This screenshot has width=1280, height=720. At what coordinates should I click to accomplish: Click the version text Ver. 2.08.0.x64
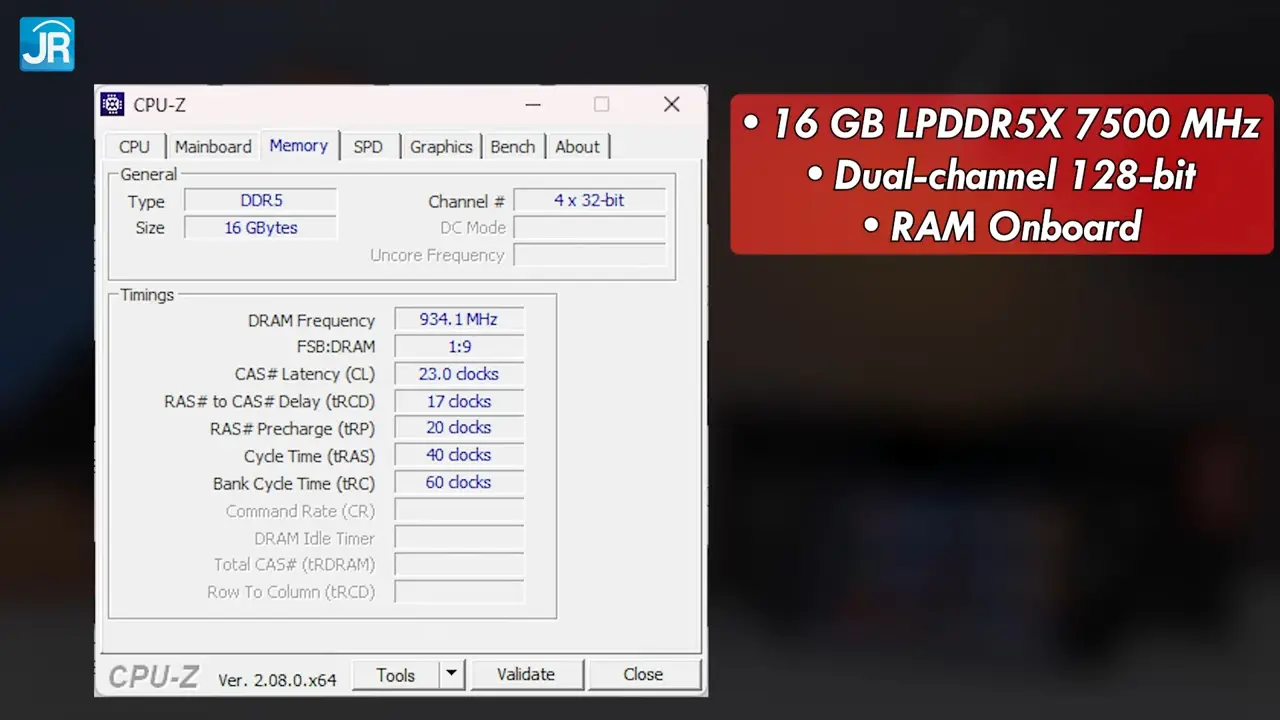pos(277,680)
